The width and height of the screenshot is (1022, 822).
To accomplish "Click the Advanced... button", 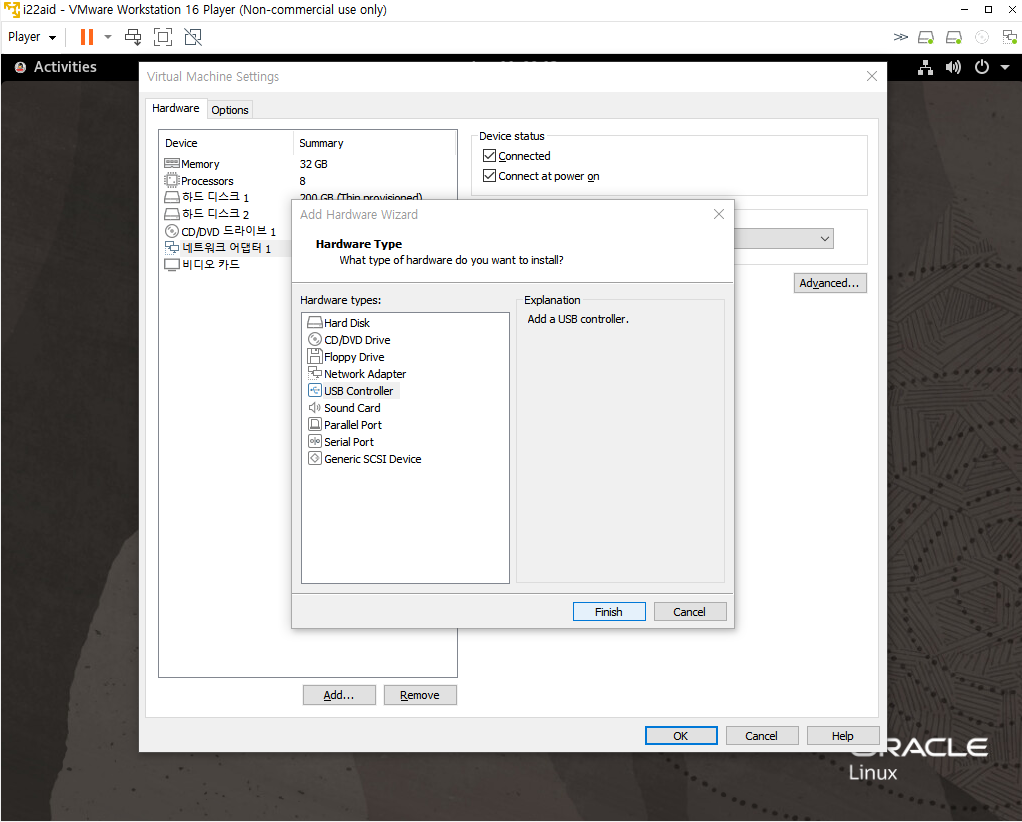I will 830,283.
